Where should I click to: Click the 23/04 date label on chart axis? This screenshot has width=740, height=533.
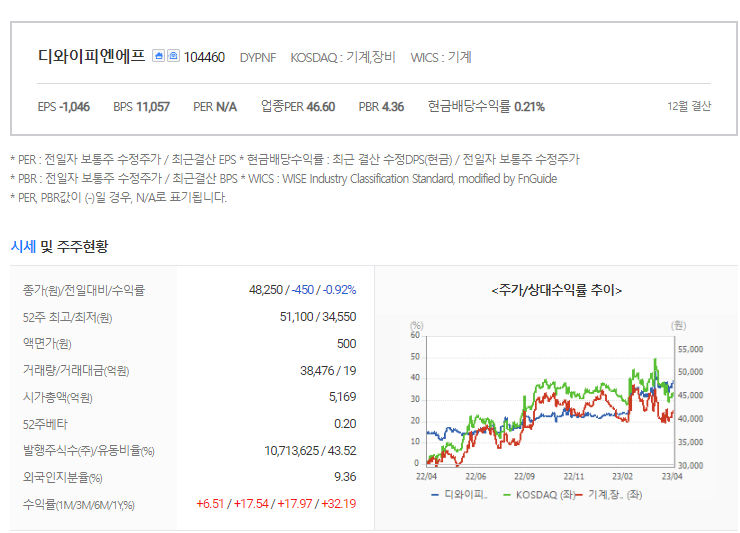(x=672, y=476)
